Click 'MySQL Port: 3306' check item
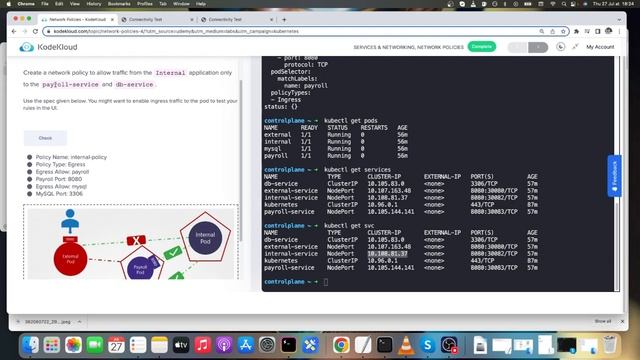The height and width of the screenshot is (360, 640). [x=59, y=194]
